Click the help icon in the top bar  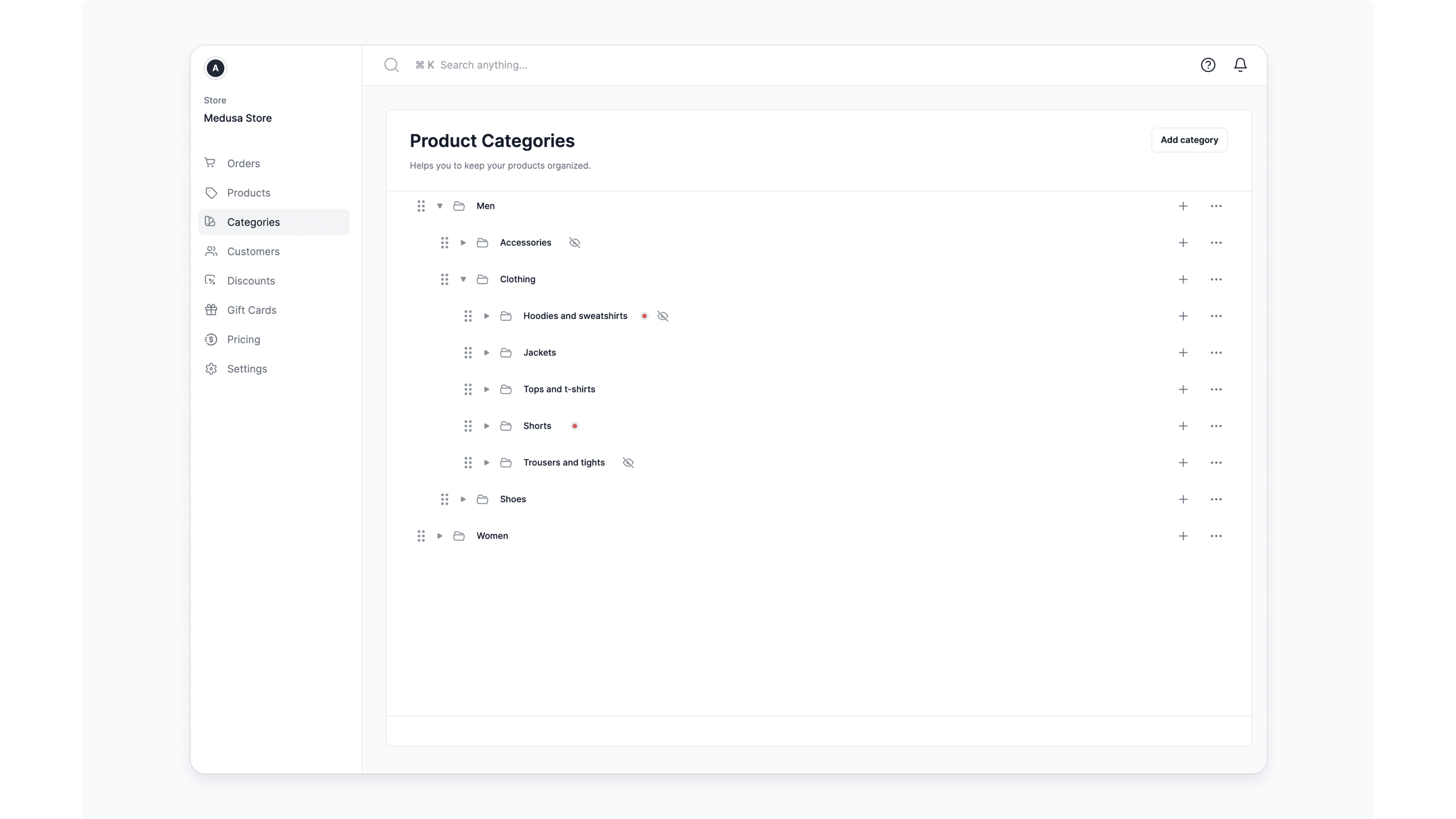[x=1208, y=65]
